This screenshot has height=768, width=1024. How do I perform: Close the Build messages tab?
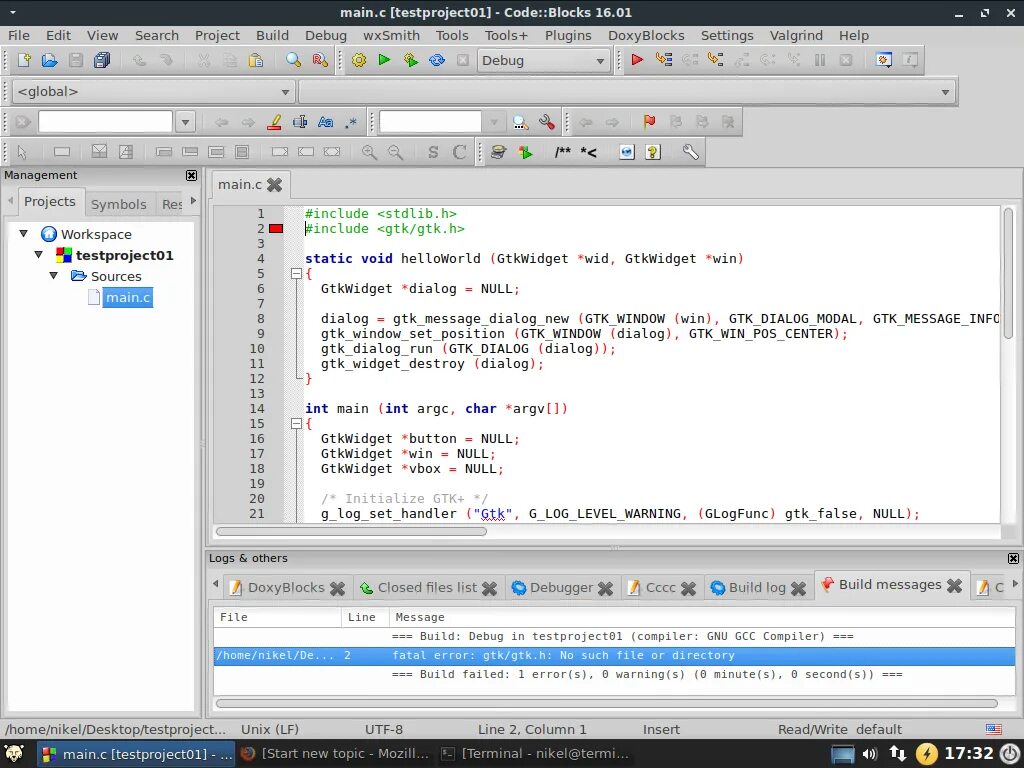[x=954, y=585]
